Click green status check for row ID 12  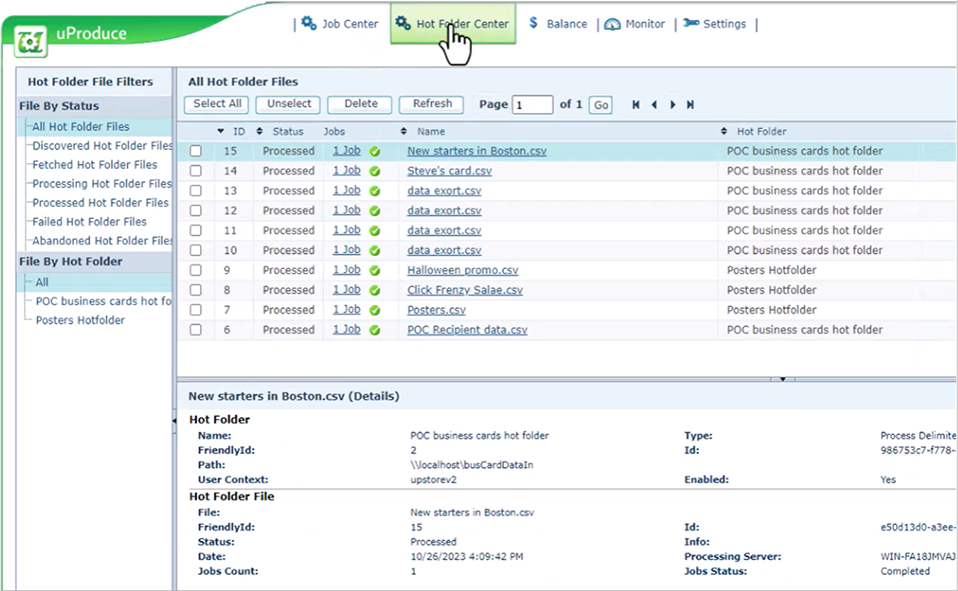[375, 211]
